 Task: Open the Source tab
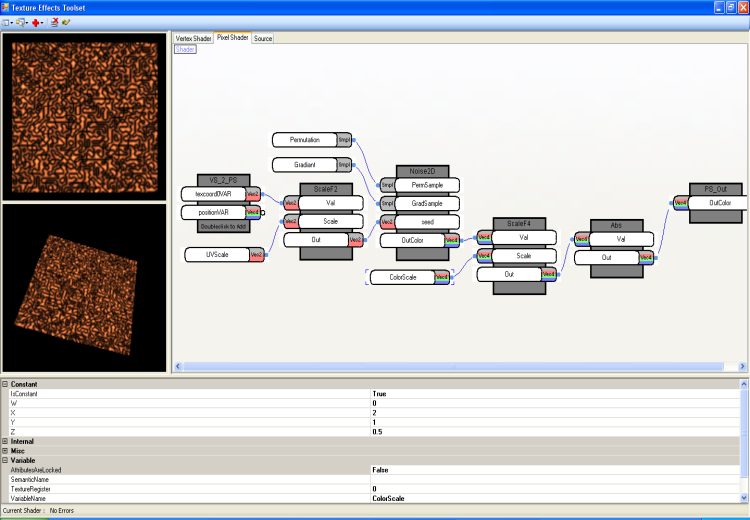click(x=262, y=38)
